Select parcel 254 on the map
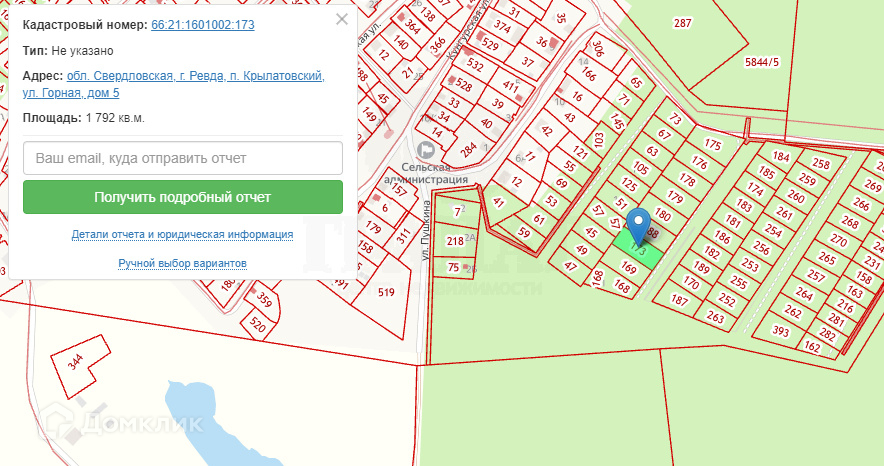This screenshot has width=884, height=466. click(773, 230)
